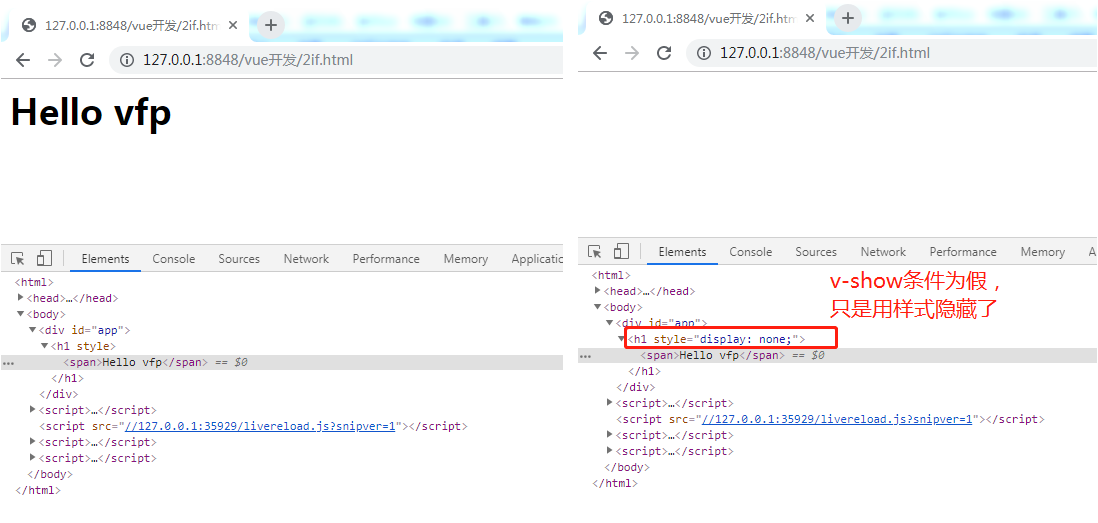This screenshot has width=1098, height=523.
Task: Toggle device toolbar in left DevTools
Action: (44, 258)
